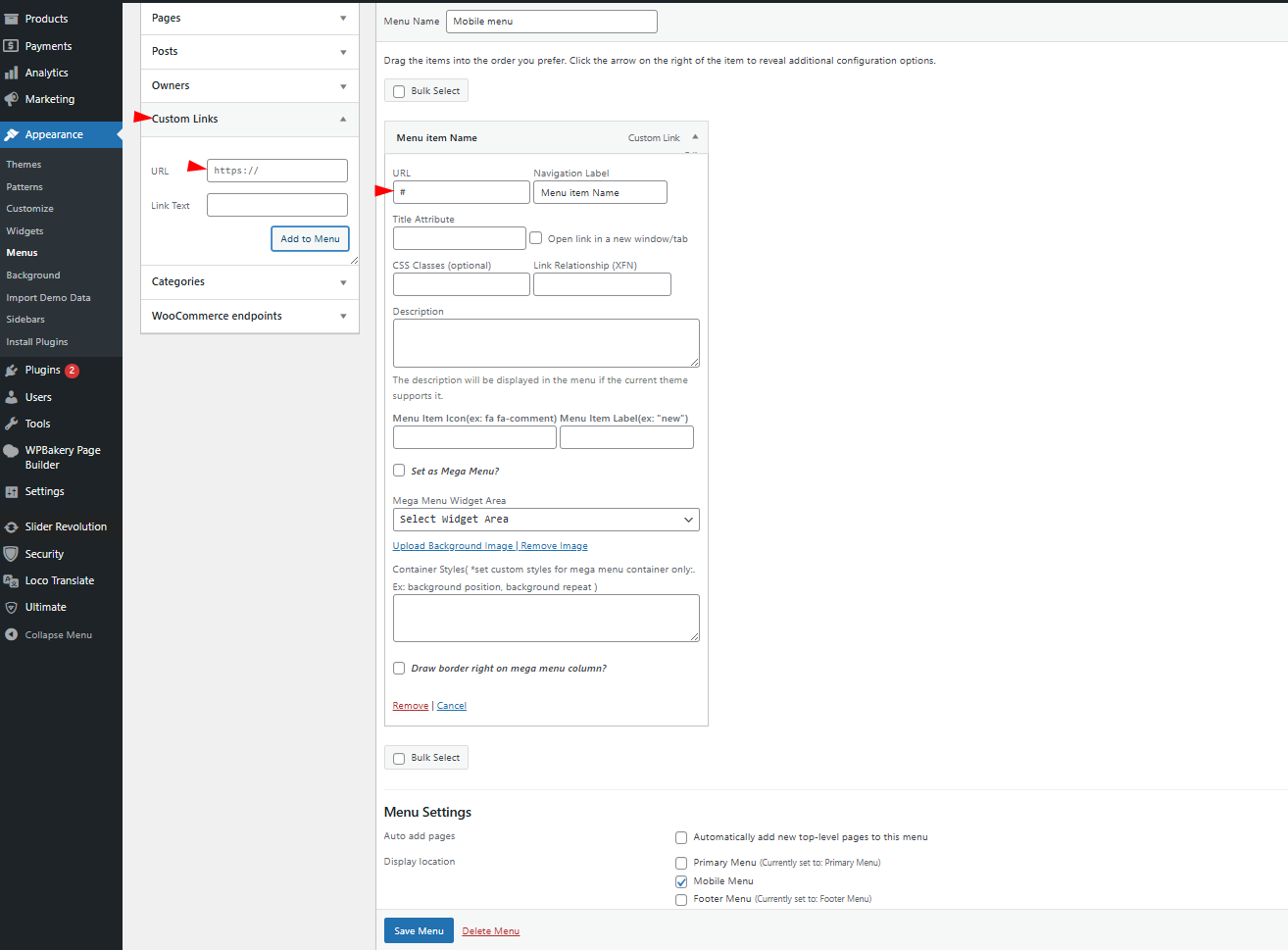Click the Collapse Menu arrow icon
Image resolution: width=1288 pixels, height=950 pixels.
(12, 635)
